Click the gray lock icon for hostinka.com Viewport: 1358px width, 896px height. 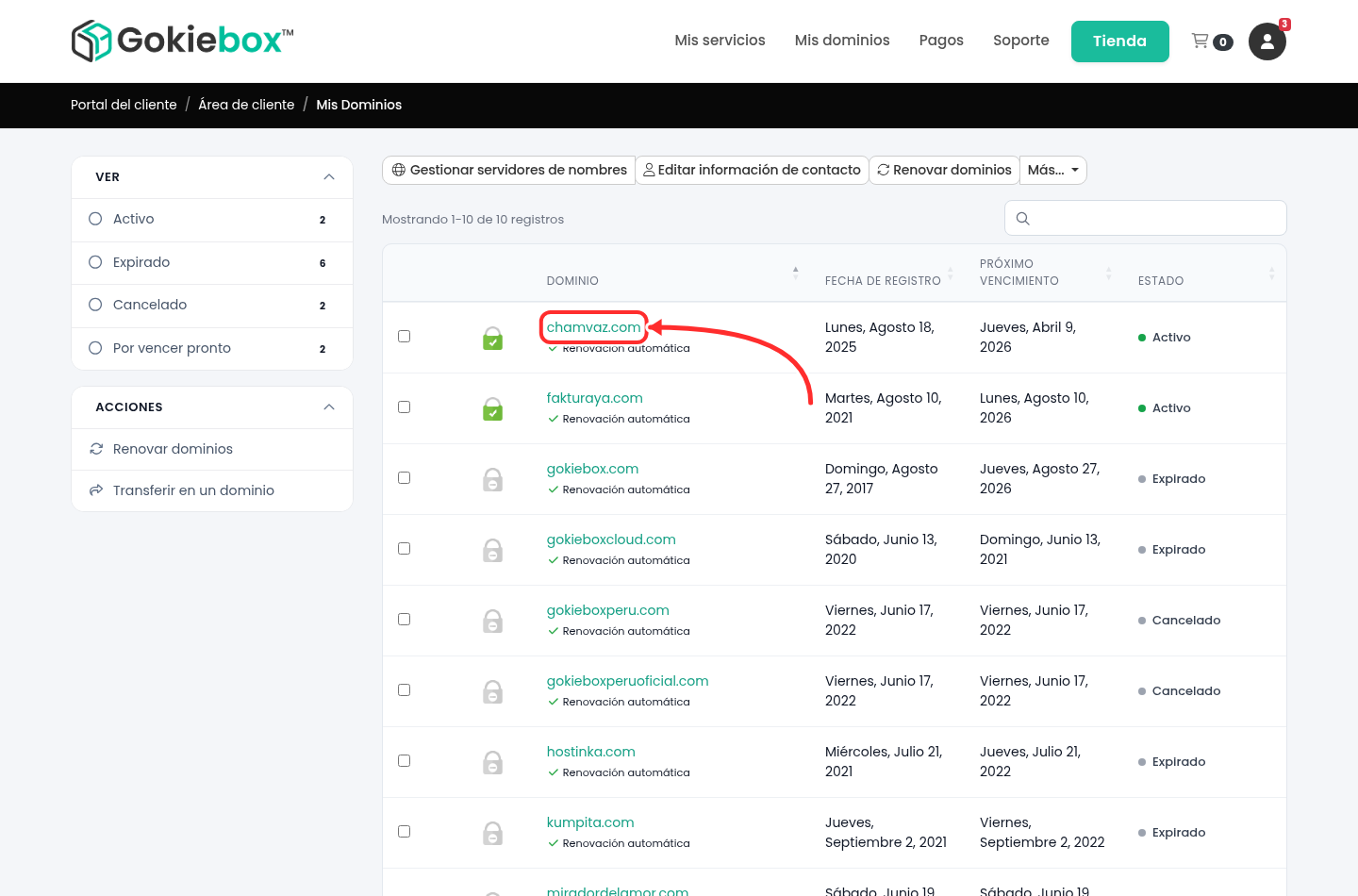(x=492, y=762)
